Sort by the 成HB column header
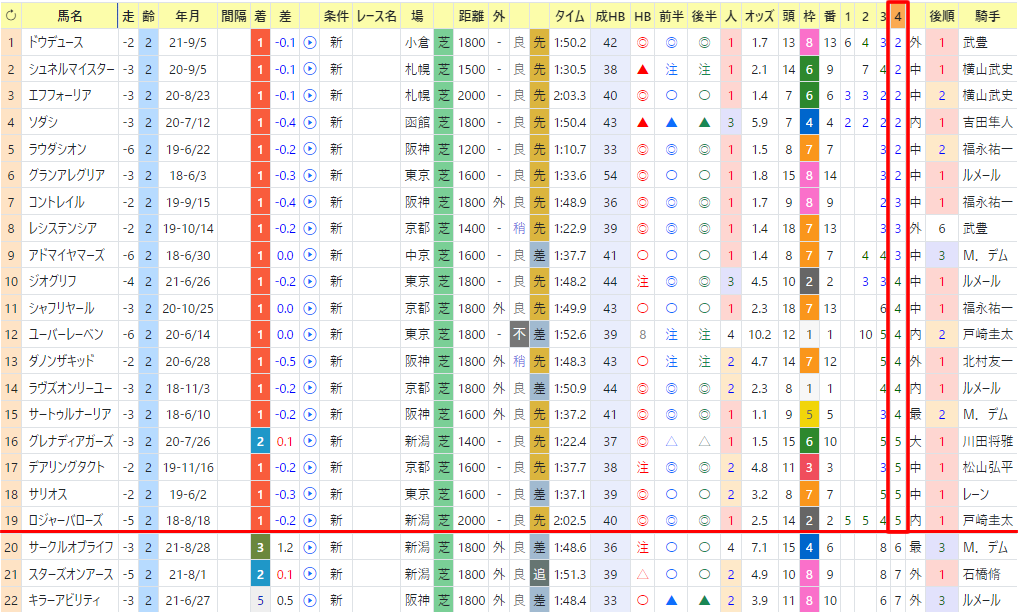1018x612 pixels. (x=610, y=16)
